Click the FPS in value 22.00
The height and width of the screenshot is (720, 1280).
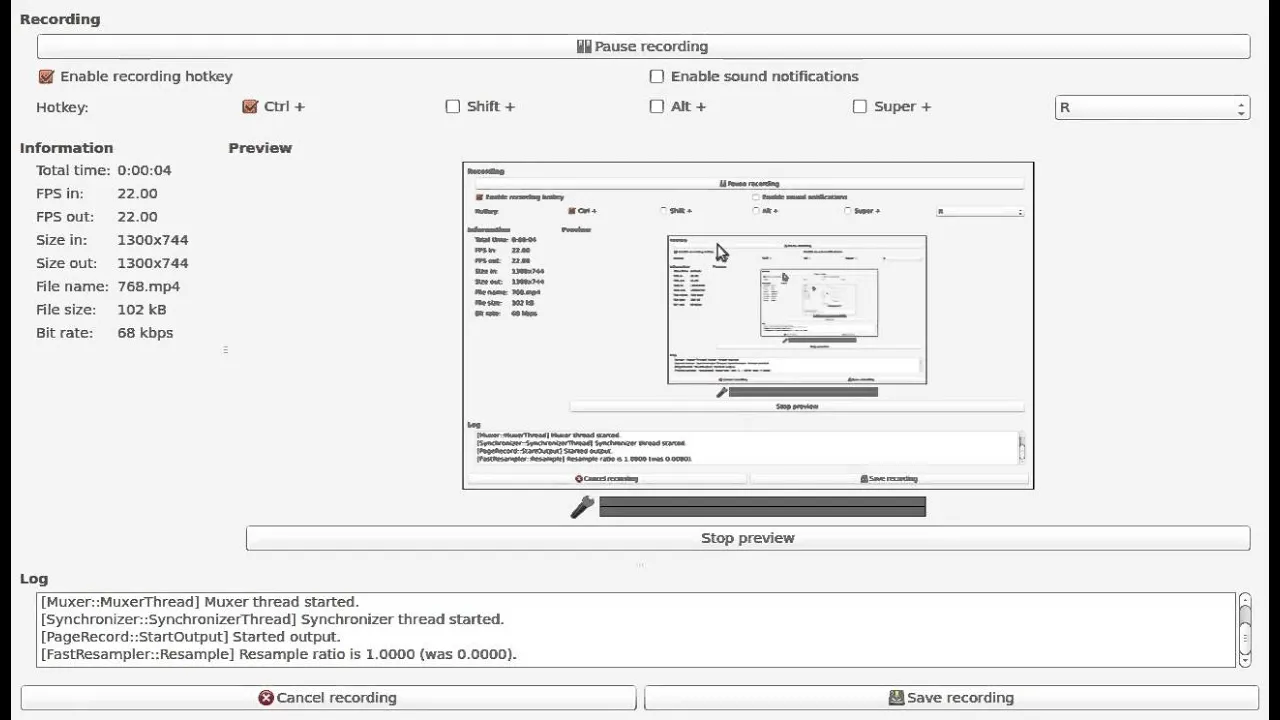pyautogui.click(x=137, y=193)
